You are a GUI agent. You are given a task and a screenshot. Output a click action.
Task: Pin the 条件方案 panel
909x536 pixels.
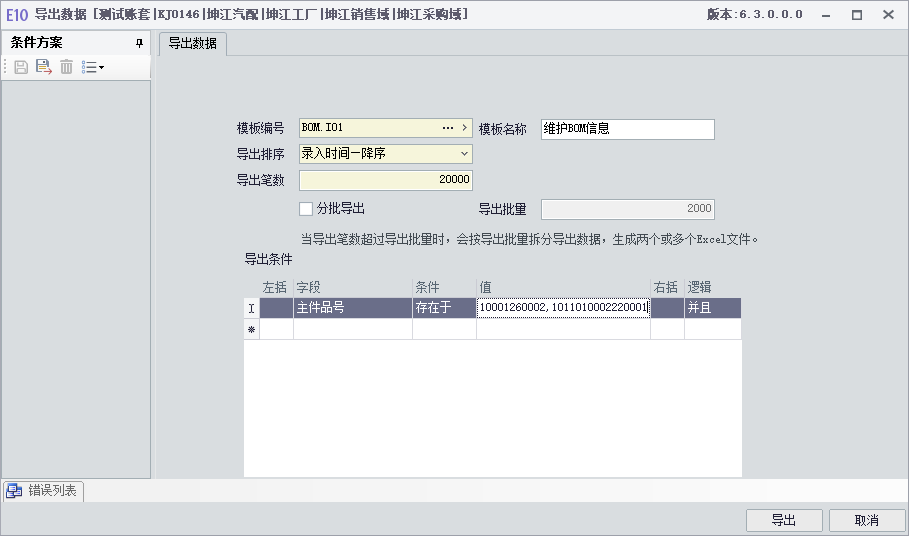point(139,43)
